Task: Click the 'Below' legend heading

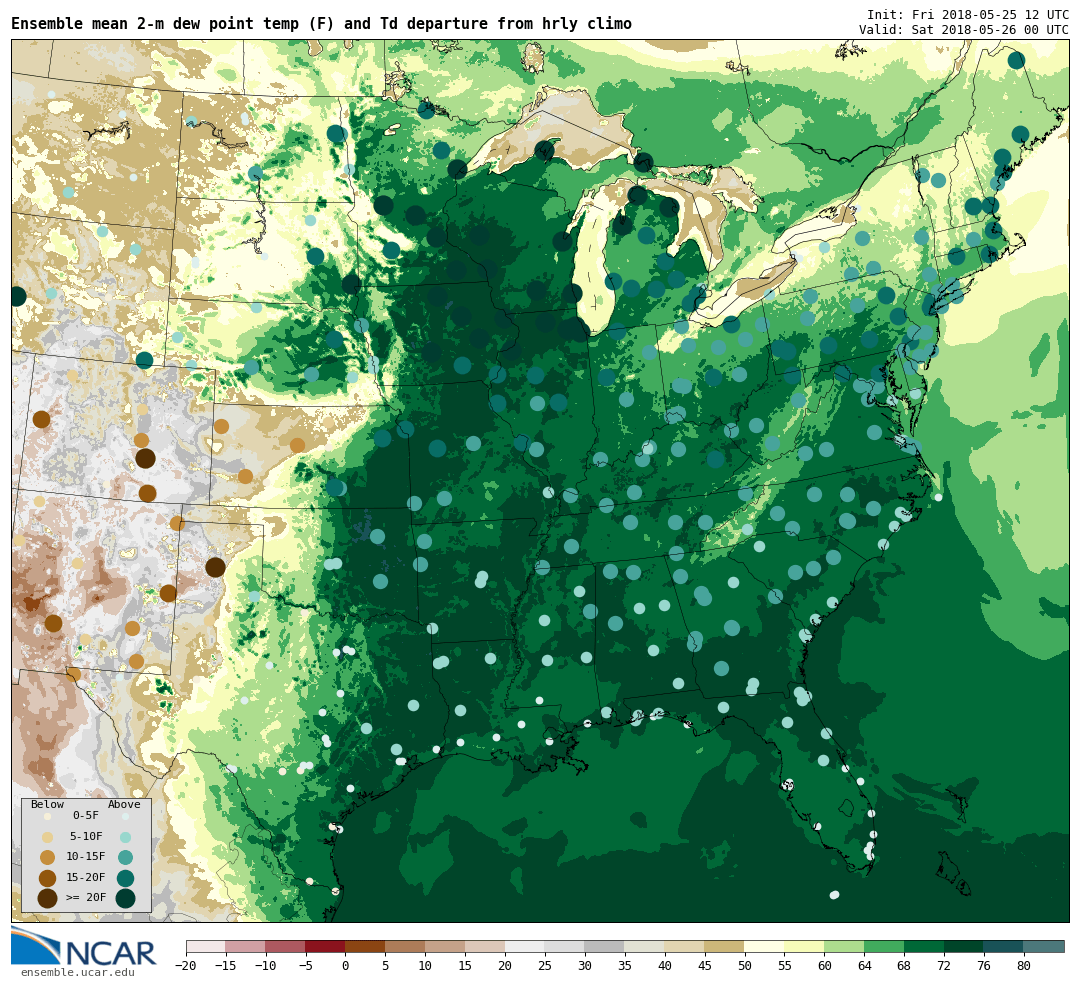Action: click(48, 805)
